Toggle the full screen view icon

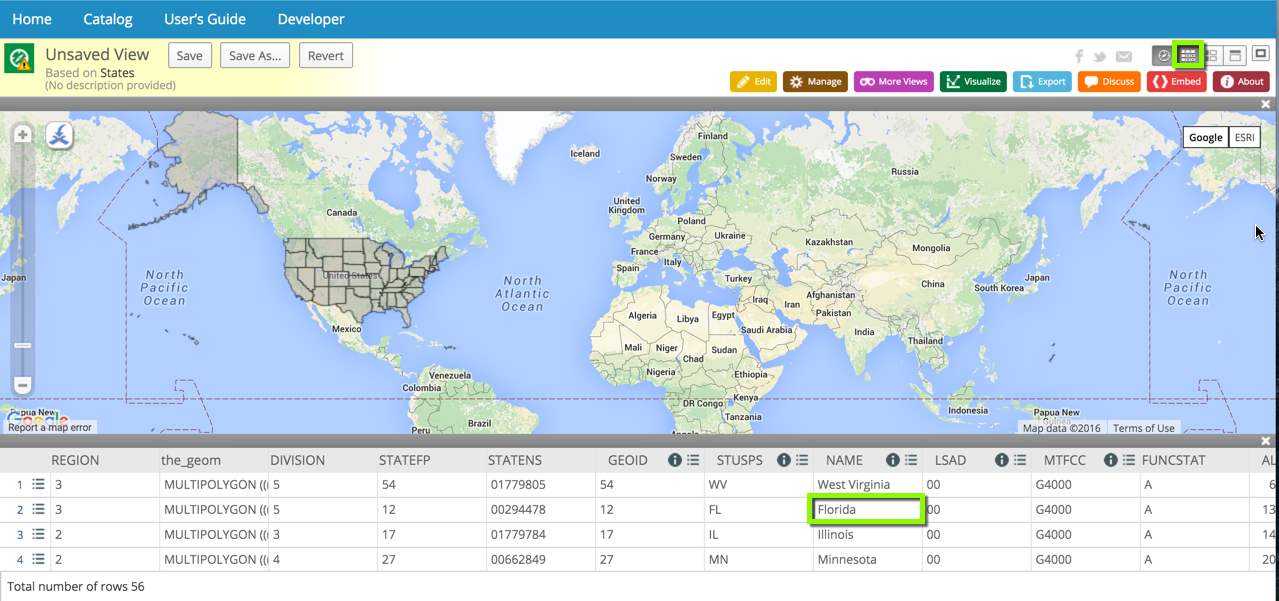(1261, 54)
